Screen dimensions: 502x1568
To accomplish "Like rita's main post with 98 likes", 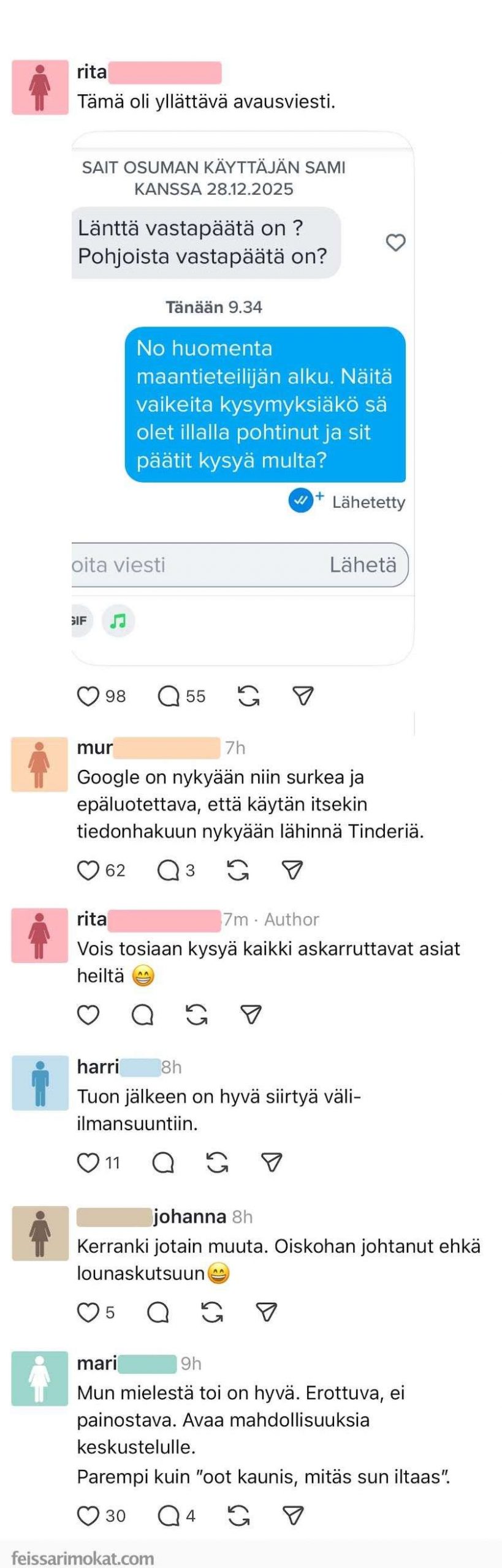I will 88,696.
